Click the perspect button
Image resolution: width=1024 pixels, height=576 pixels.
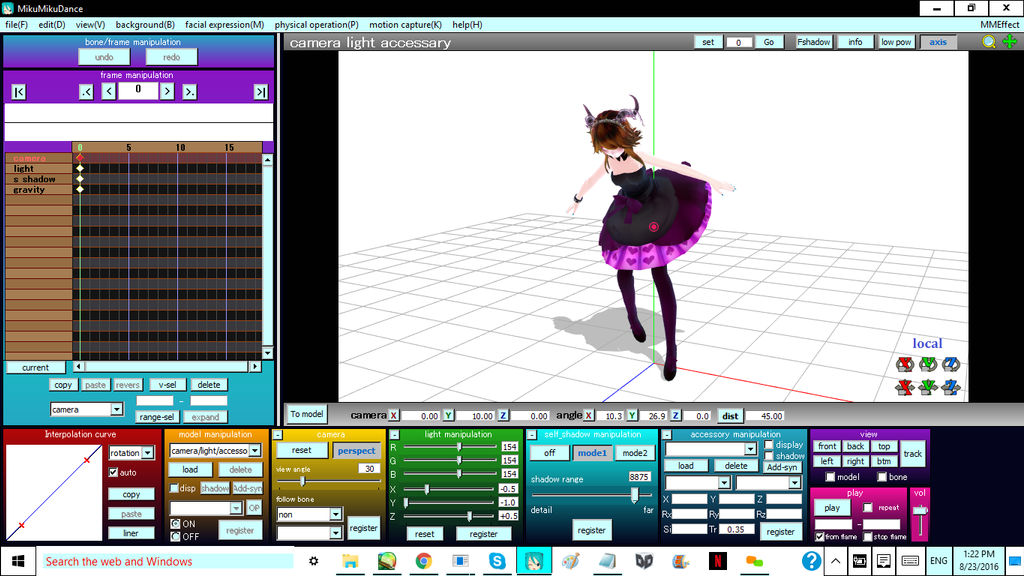pyautogui.click(x=357, y=451)
